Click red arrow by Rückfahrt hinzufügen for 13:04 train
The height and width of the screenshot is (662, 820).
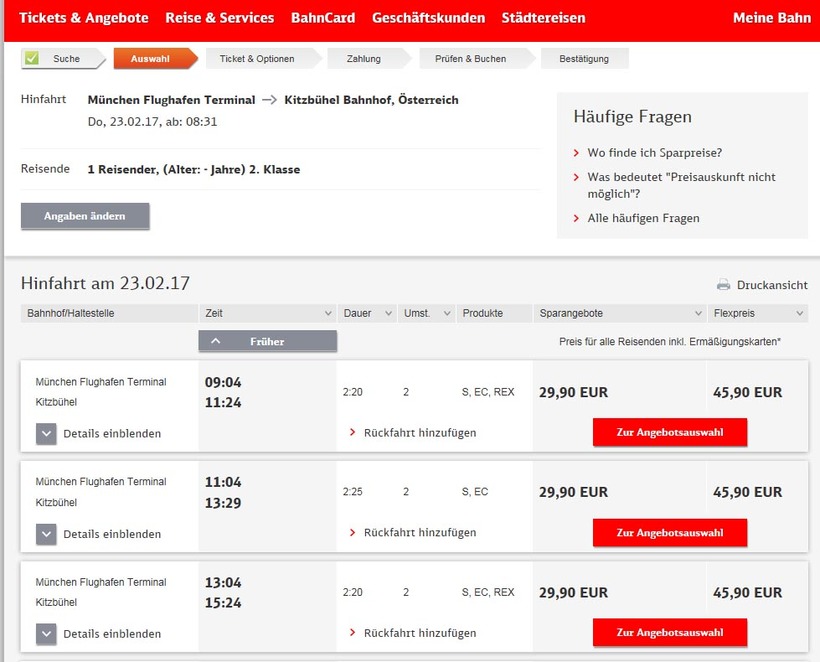point(353,633)
